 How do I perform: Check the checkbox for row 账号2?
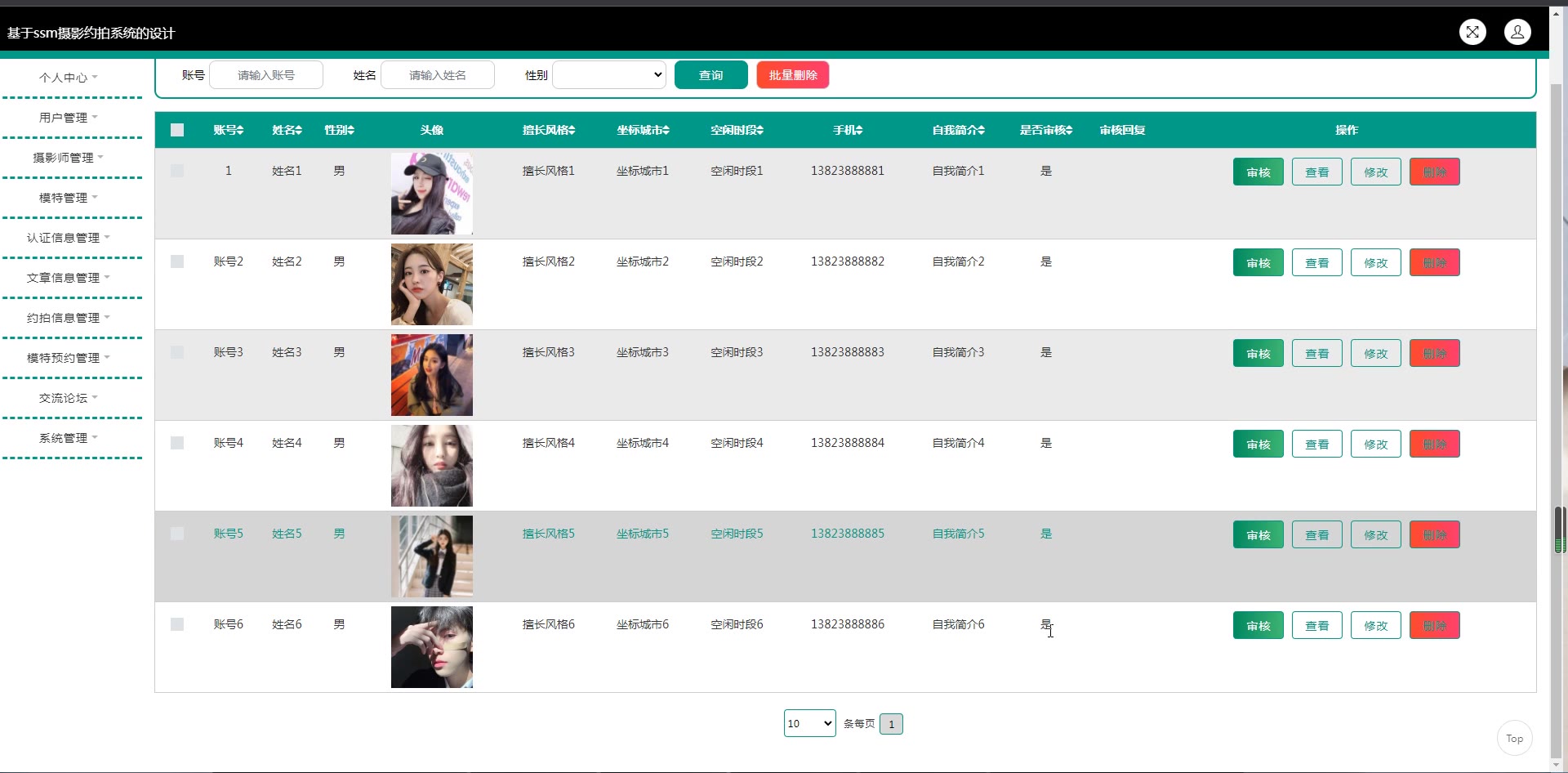(x=177, y=261)
